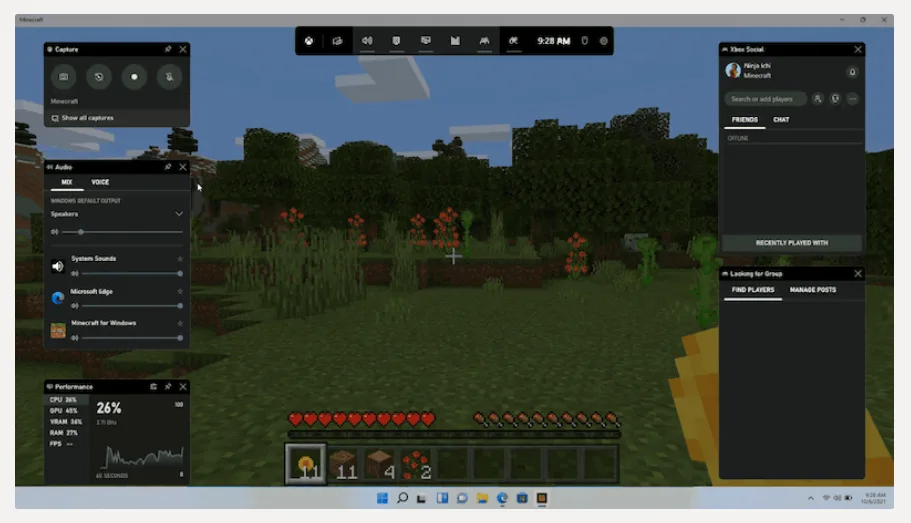The image size is (911, 523).
Task: Toggle the Performance widget from the Game Bar
Action: point(426,41)
